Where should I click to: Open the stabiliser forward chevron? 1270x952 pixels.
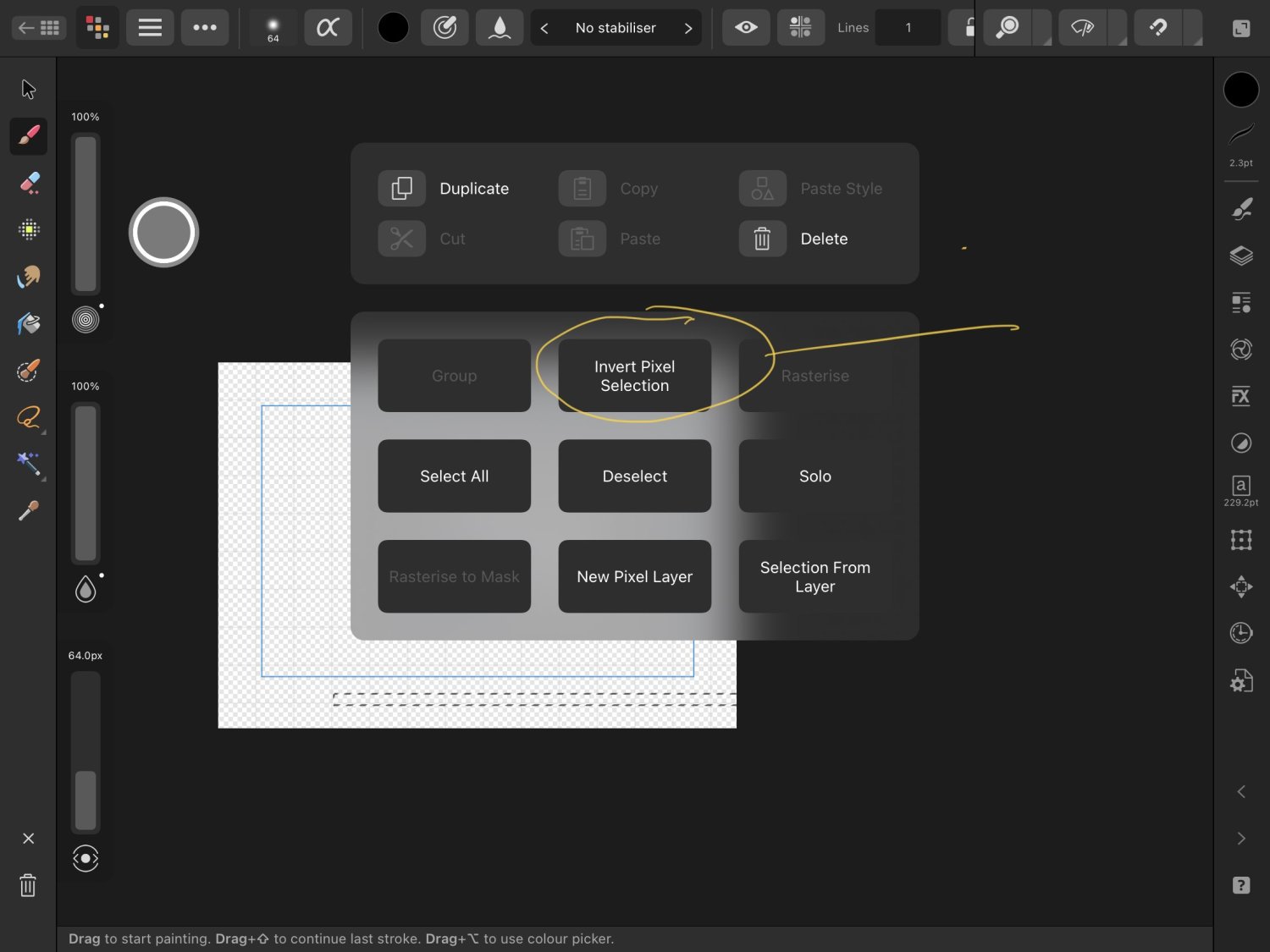(x=688, y=27)
